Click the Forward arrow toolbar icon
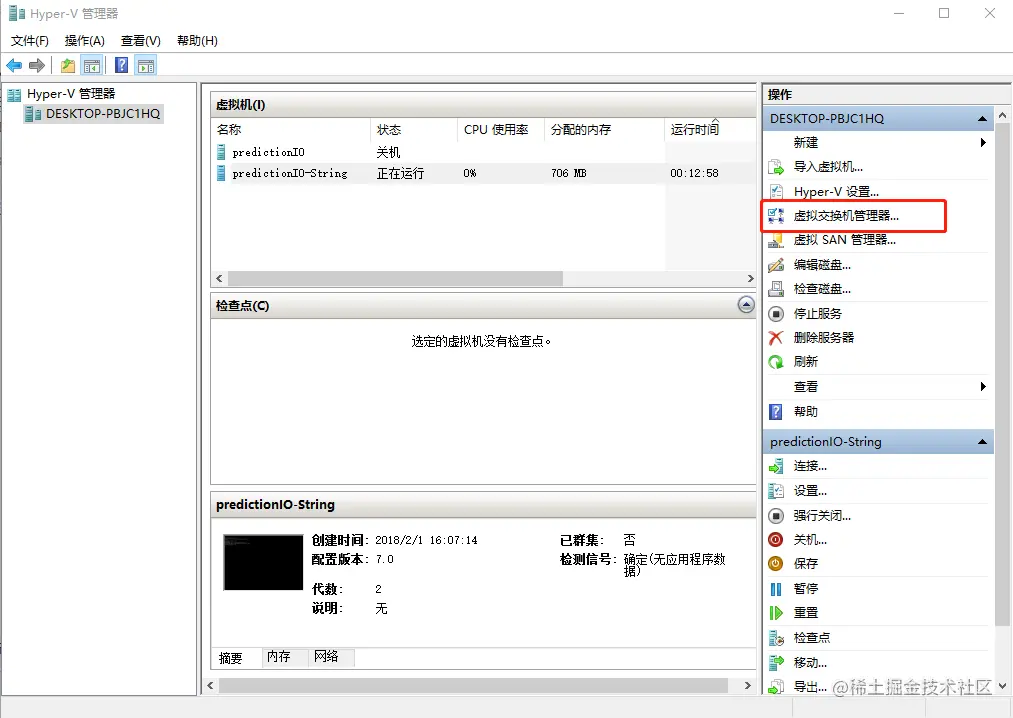The image size is (1013, 718). (37, 65)
